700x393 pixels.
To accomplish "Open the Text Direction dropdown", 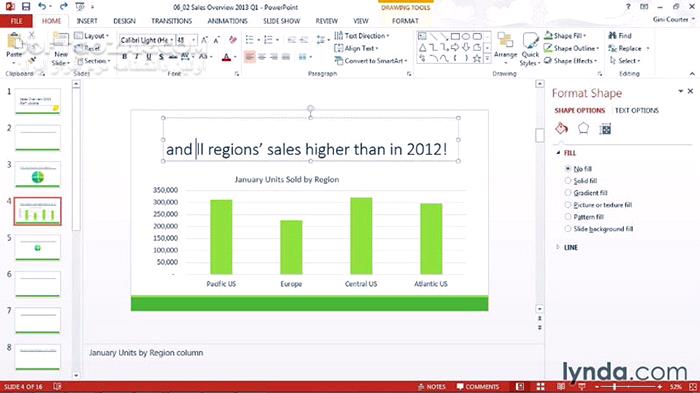I will 362,36.
